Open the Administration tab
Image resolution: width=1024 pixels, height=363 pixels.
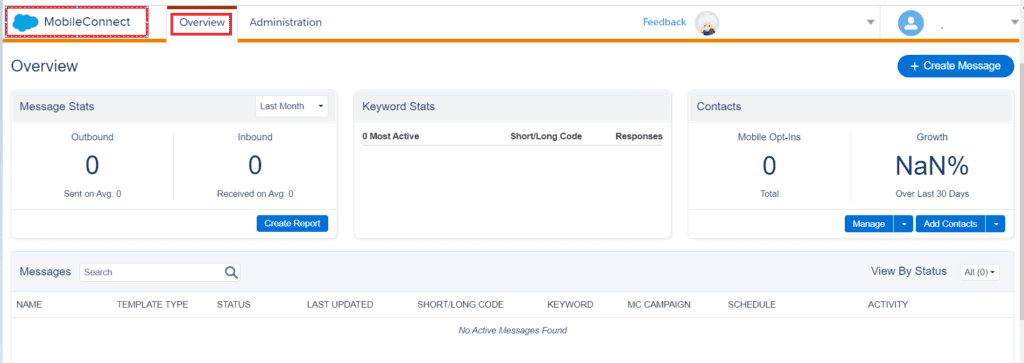[285, 22]
